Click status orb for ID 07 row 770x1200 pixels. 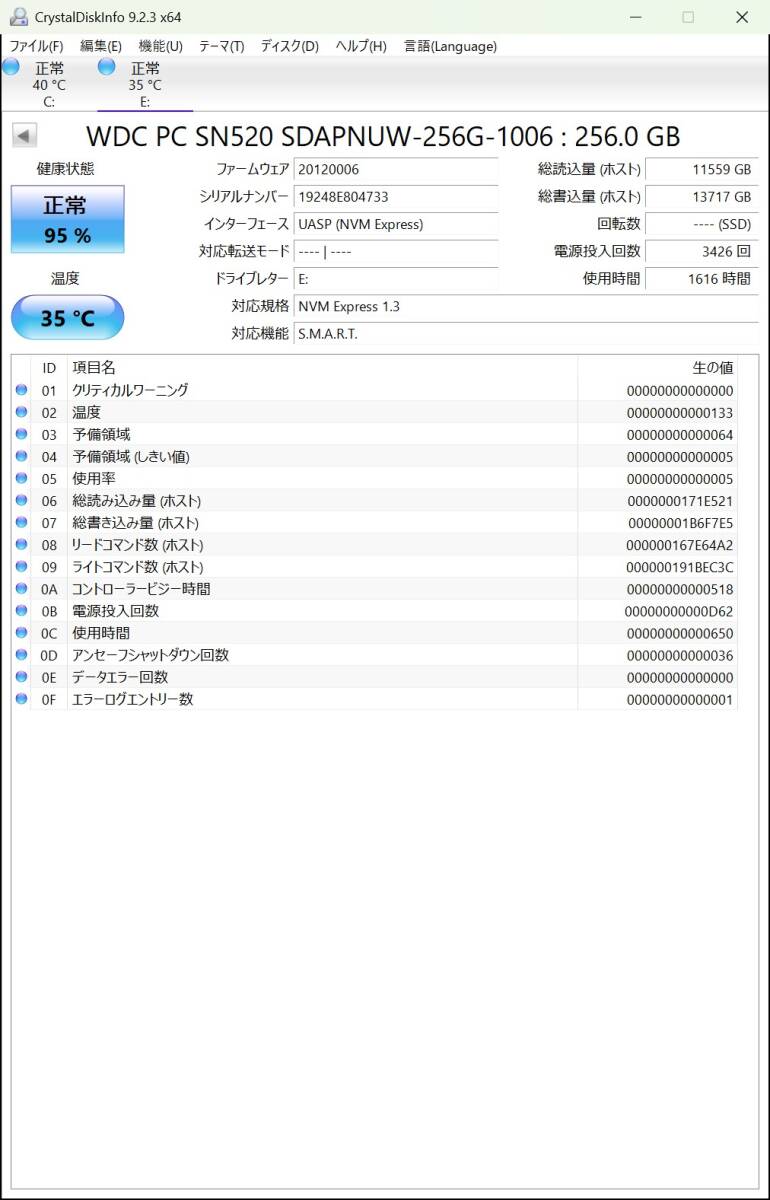click(21, 522)
